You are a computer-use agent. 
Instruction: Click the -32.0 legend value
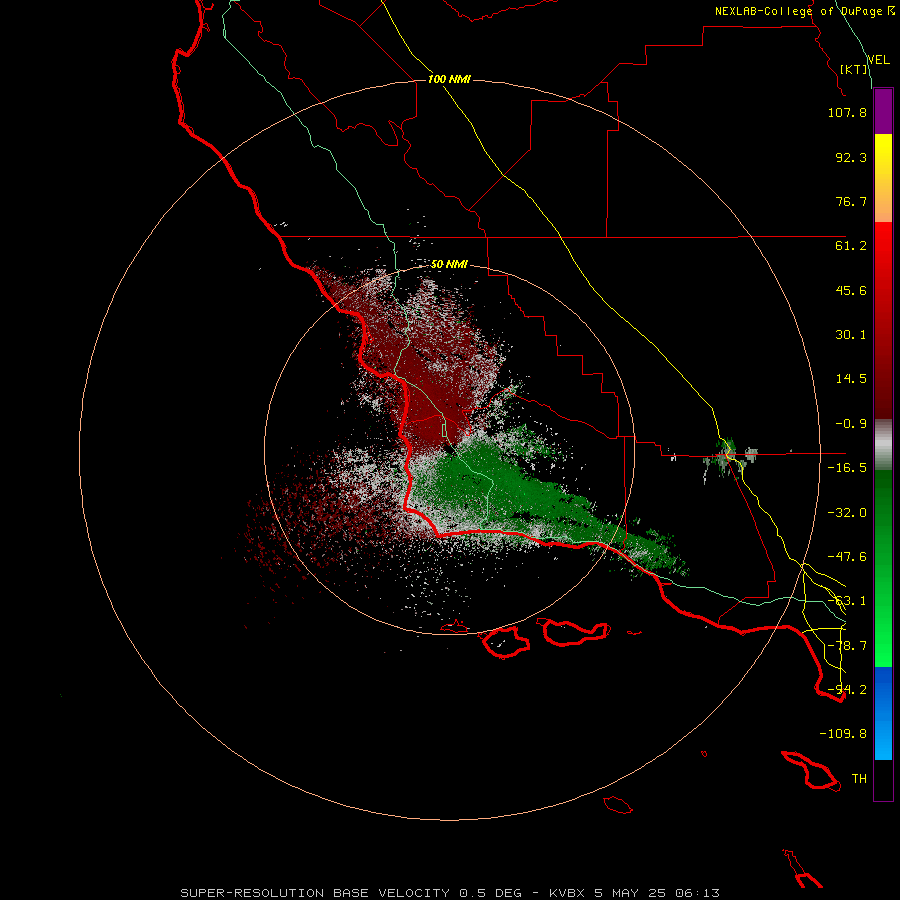847,513
